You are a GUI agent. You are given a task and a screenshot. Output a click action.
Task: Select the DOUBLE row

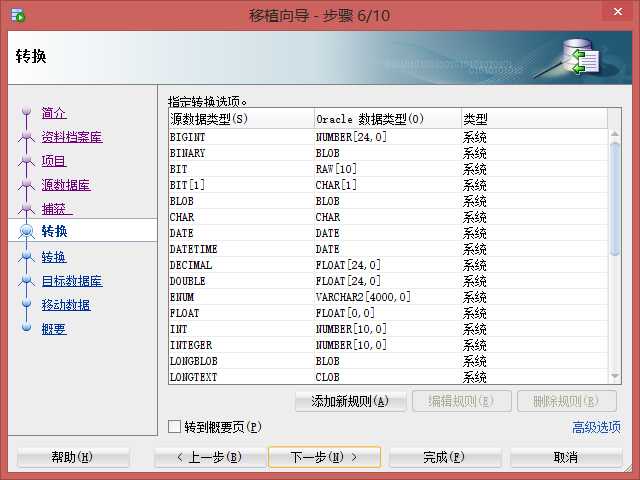(388, 281)
